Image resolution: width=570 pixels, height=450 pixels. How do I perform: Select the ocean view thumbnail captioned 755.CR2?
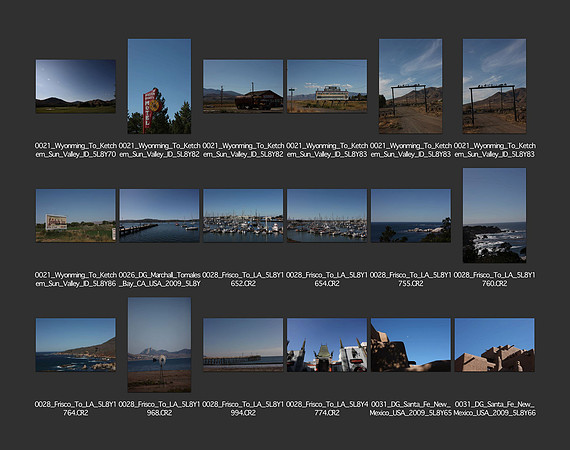pyautogui.click(x=411, y=216)
